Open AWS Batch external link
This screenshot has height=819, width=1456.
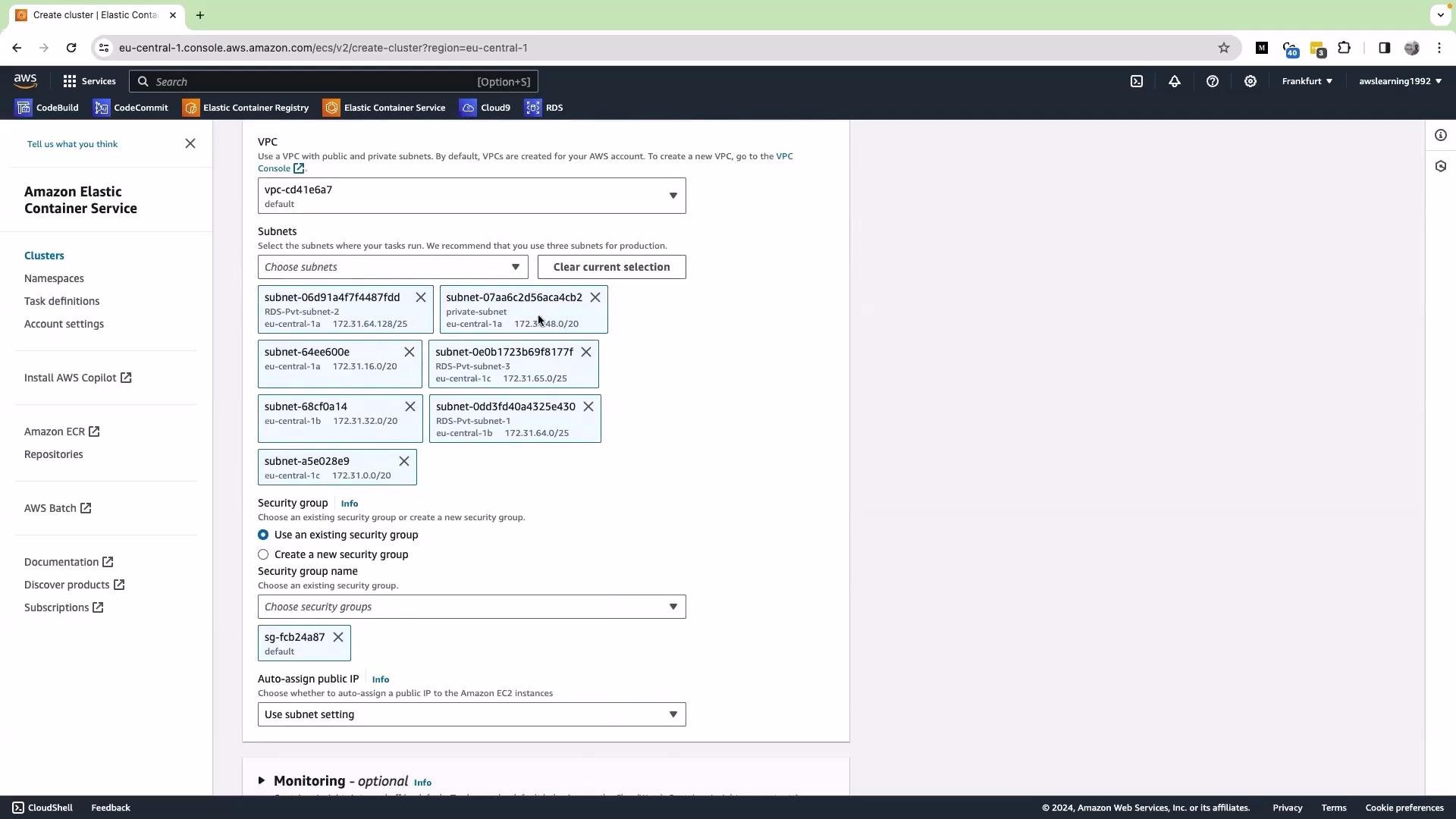(58, 508)
